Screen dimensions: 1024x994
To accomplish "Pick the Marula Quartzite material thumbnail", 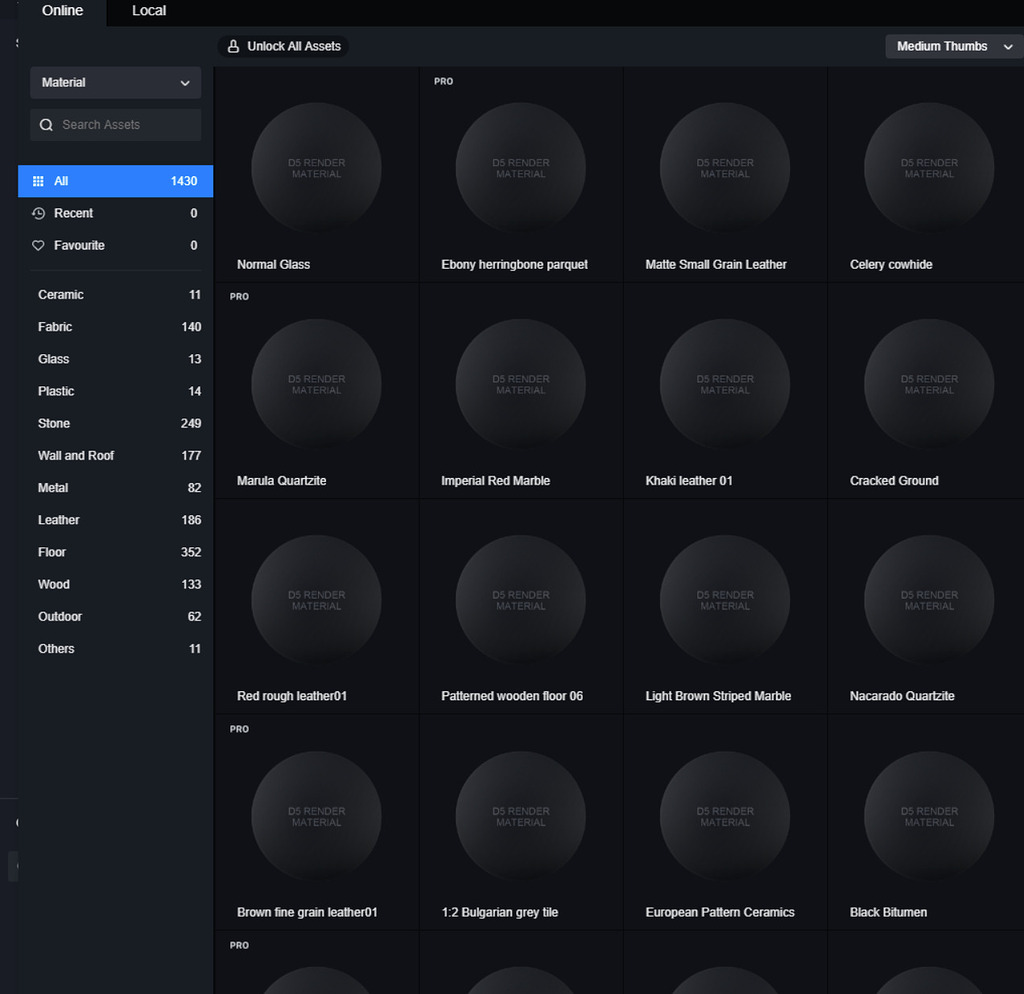I will pos(317,384).
